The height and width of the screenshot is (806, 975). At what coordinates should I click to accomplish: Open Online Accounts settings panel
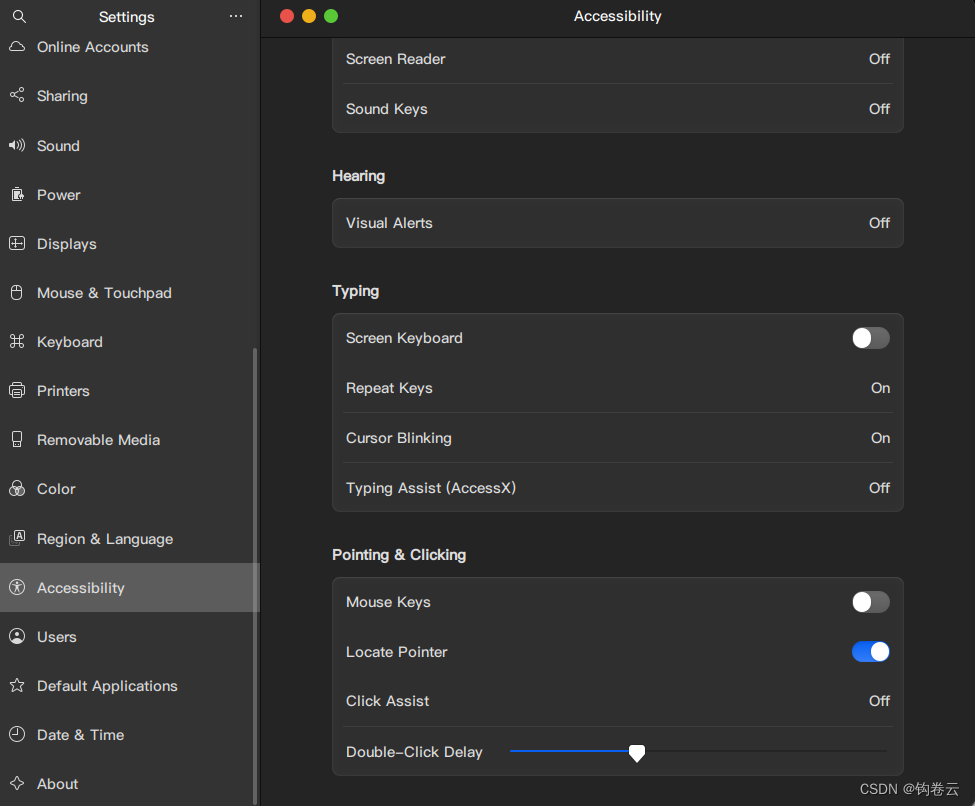(x=130, y=47)
